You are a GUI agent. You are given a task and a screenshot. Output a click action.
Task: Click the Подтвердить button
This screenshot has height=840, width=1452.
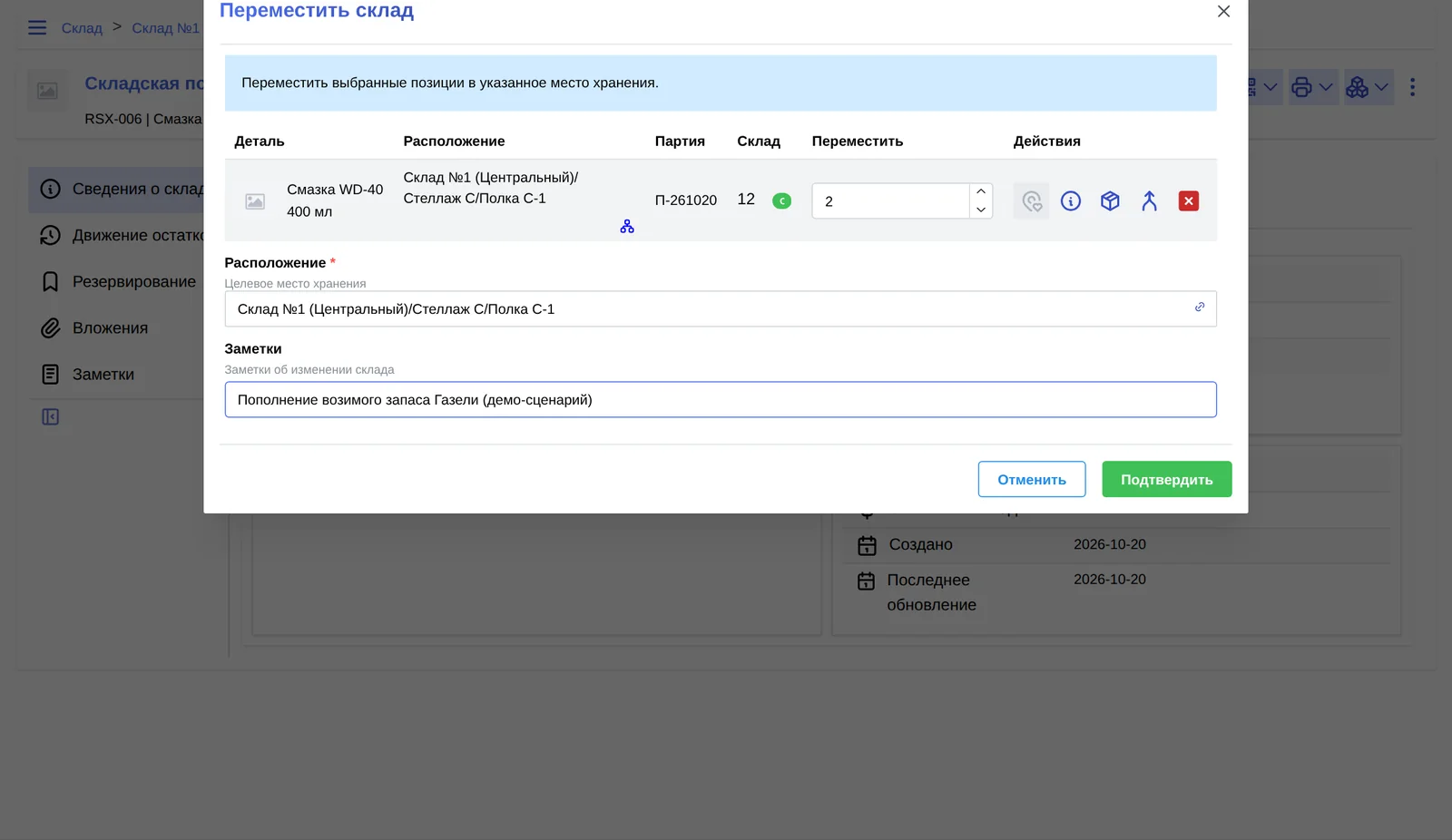tap(1167, 479)
